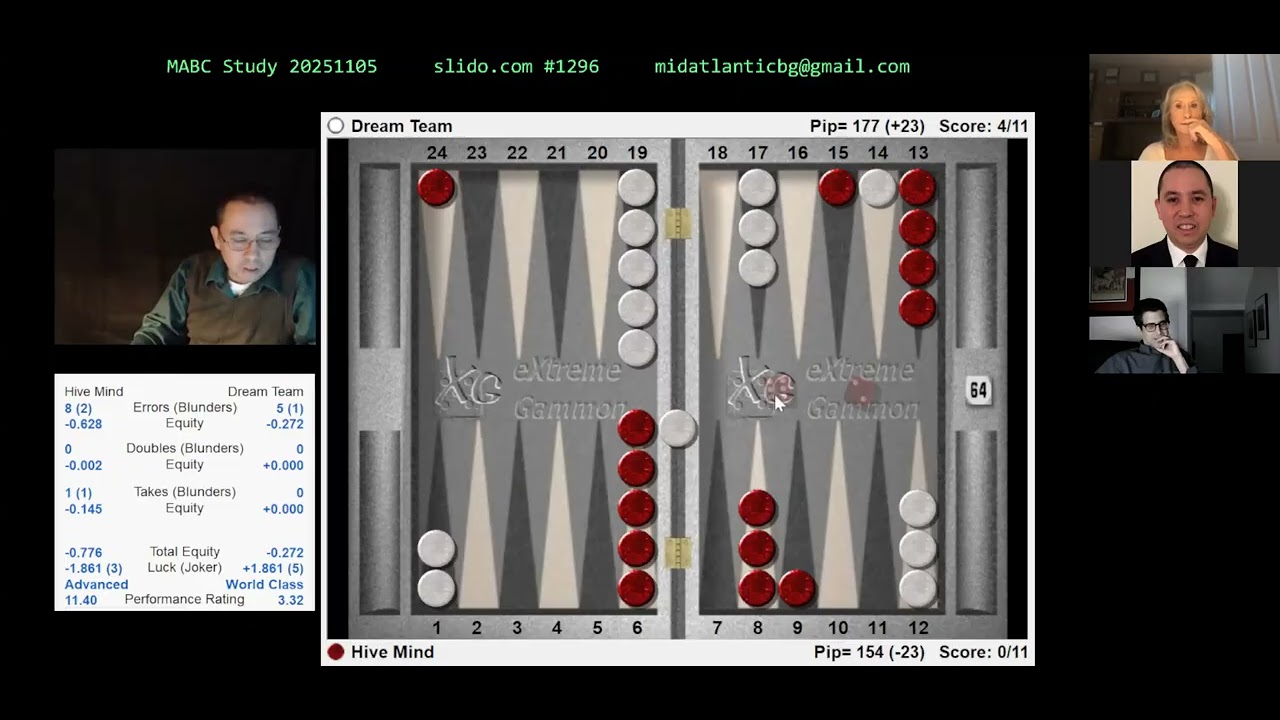The width and height of the screenshot is (1280, 720).
Task: Click the Errors (Blunders) row label
Action: click(x=185, y=408)
